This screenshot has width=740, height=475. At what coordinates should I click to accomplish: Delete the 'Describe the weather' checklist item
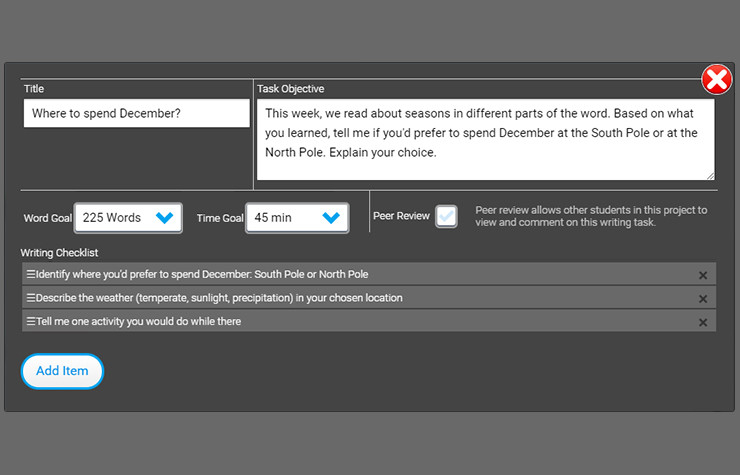pyautogui.click(x=703, y=299)
